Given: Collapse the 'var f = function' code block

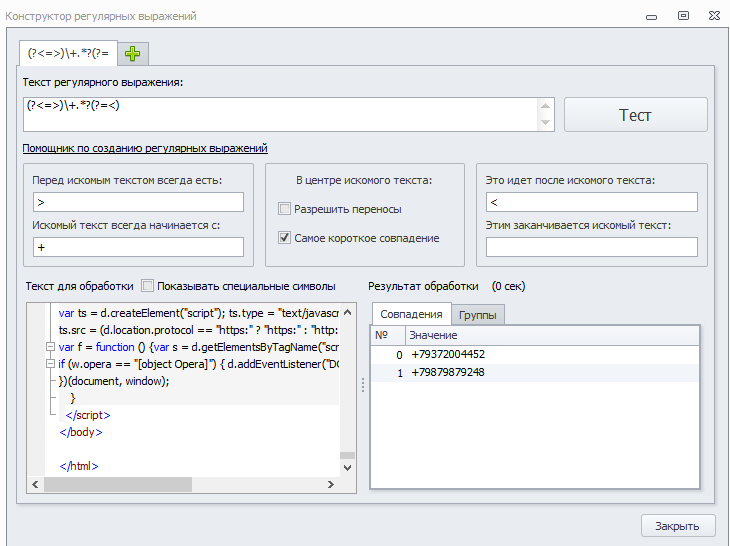Looking at the screenshot, I should 50,347.
